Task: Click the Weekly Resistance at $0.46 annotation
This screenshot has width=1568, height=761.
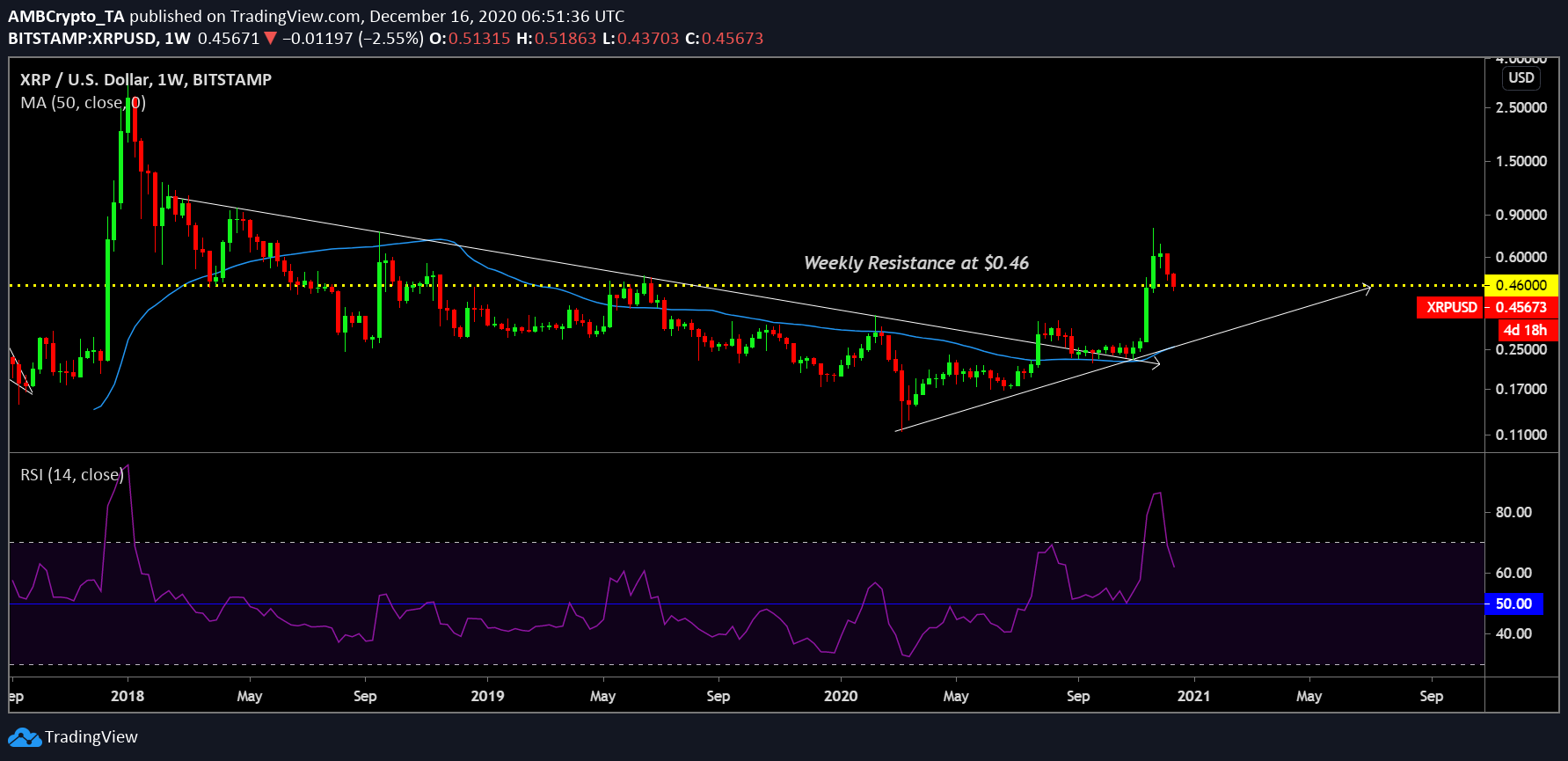Action: click(x=916, y=263)
